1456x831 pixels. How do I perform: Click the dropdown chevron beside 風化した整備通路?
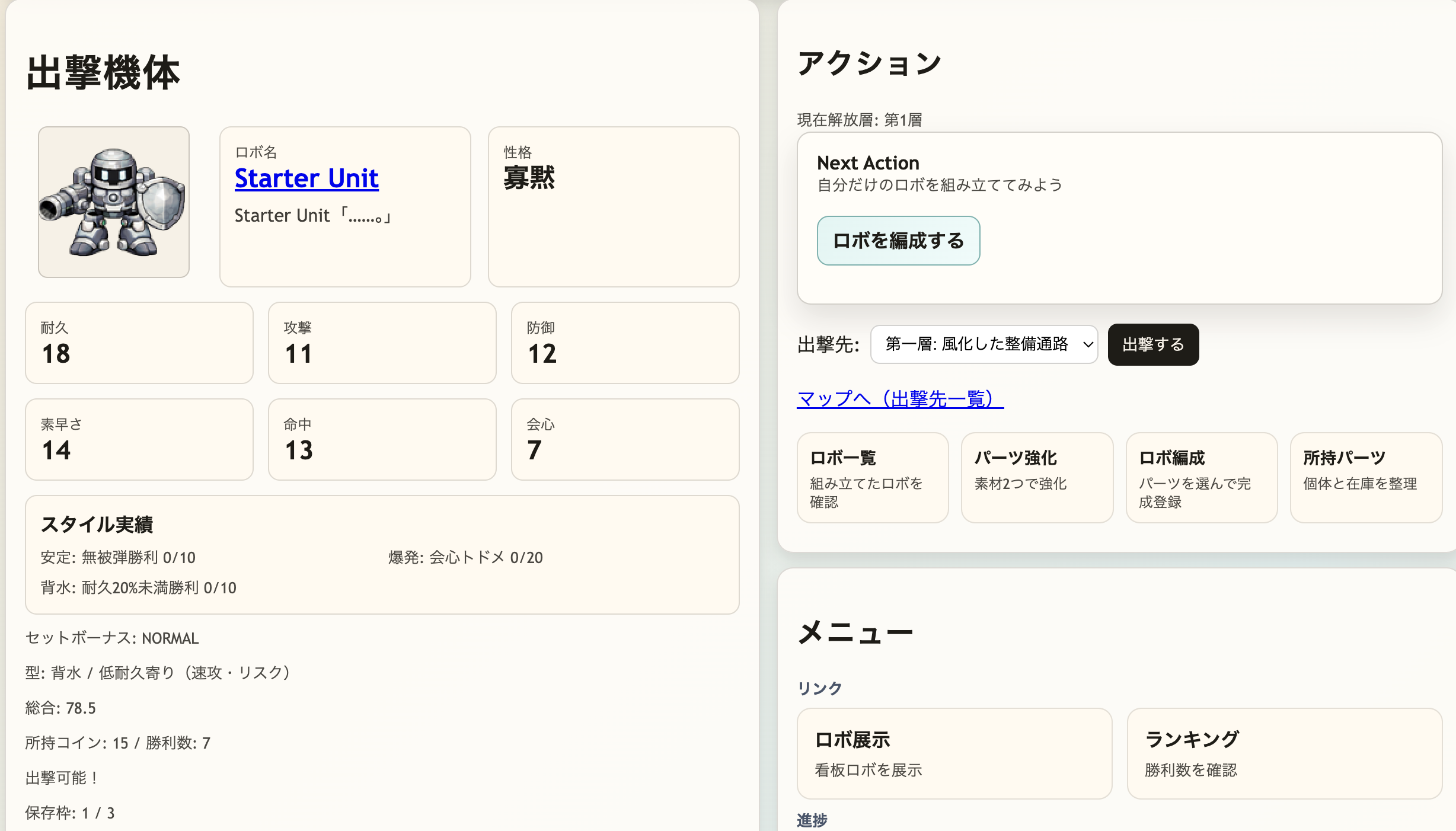tap(1088, 344)
